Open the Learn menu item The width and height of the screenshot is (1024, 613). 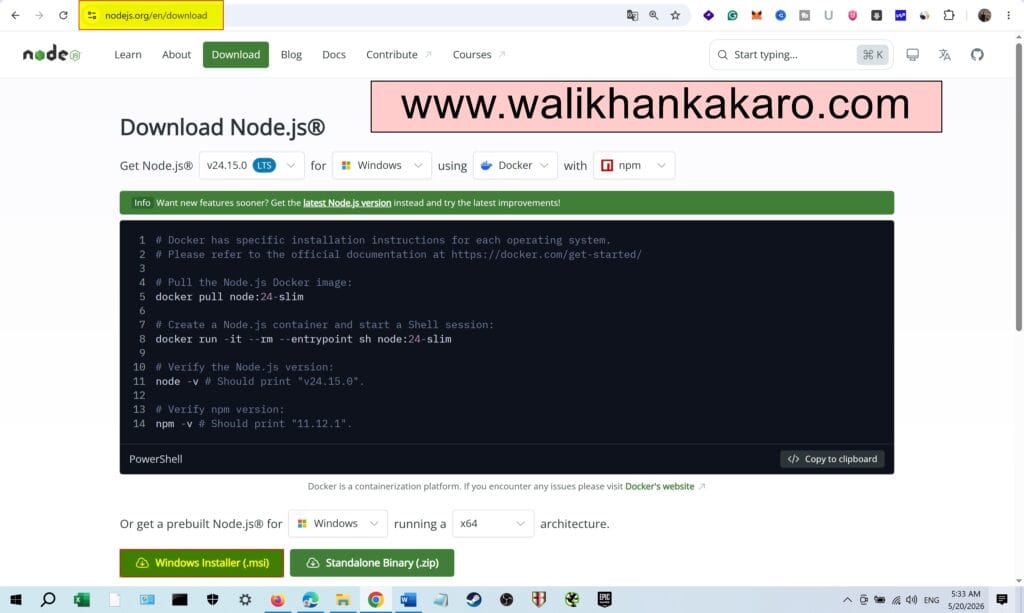[127, 55]
